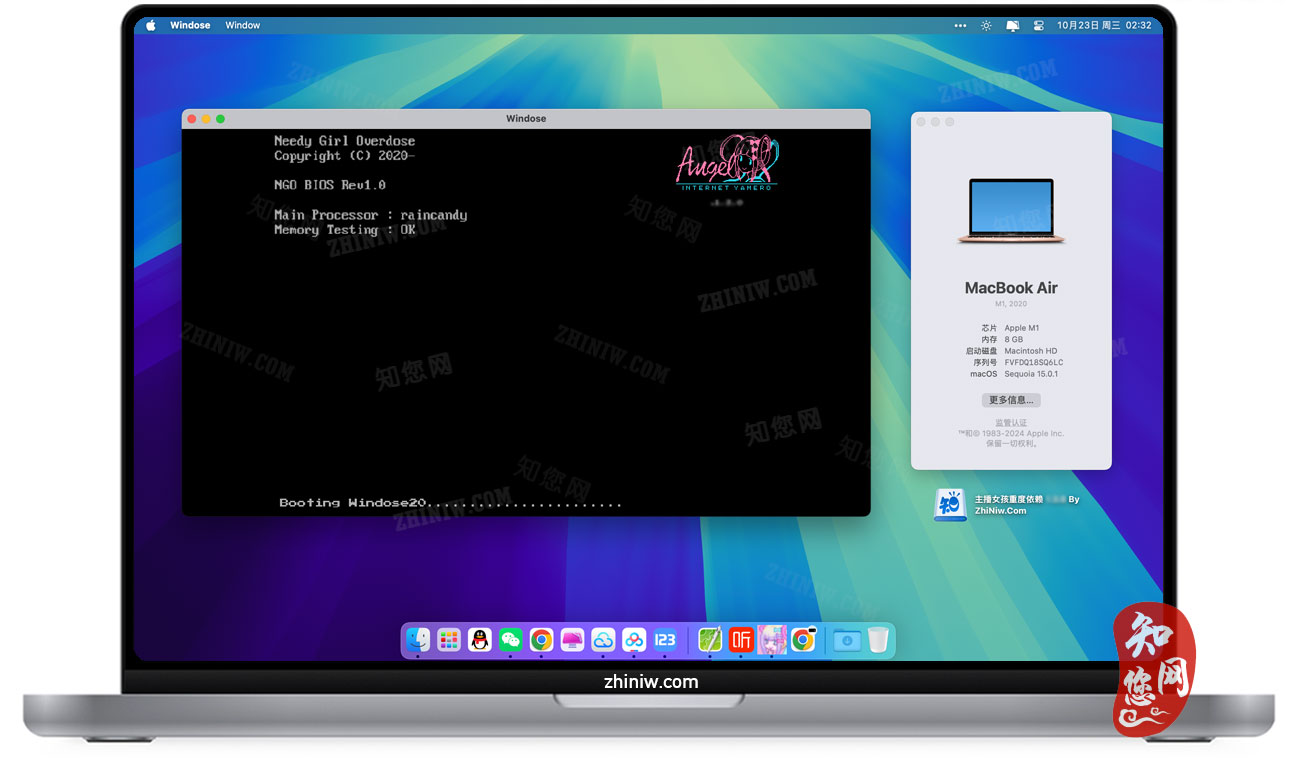
Task: Click the 'NGO BIOS Rev1.0' line
Action: 329,185
